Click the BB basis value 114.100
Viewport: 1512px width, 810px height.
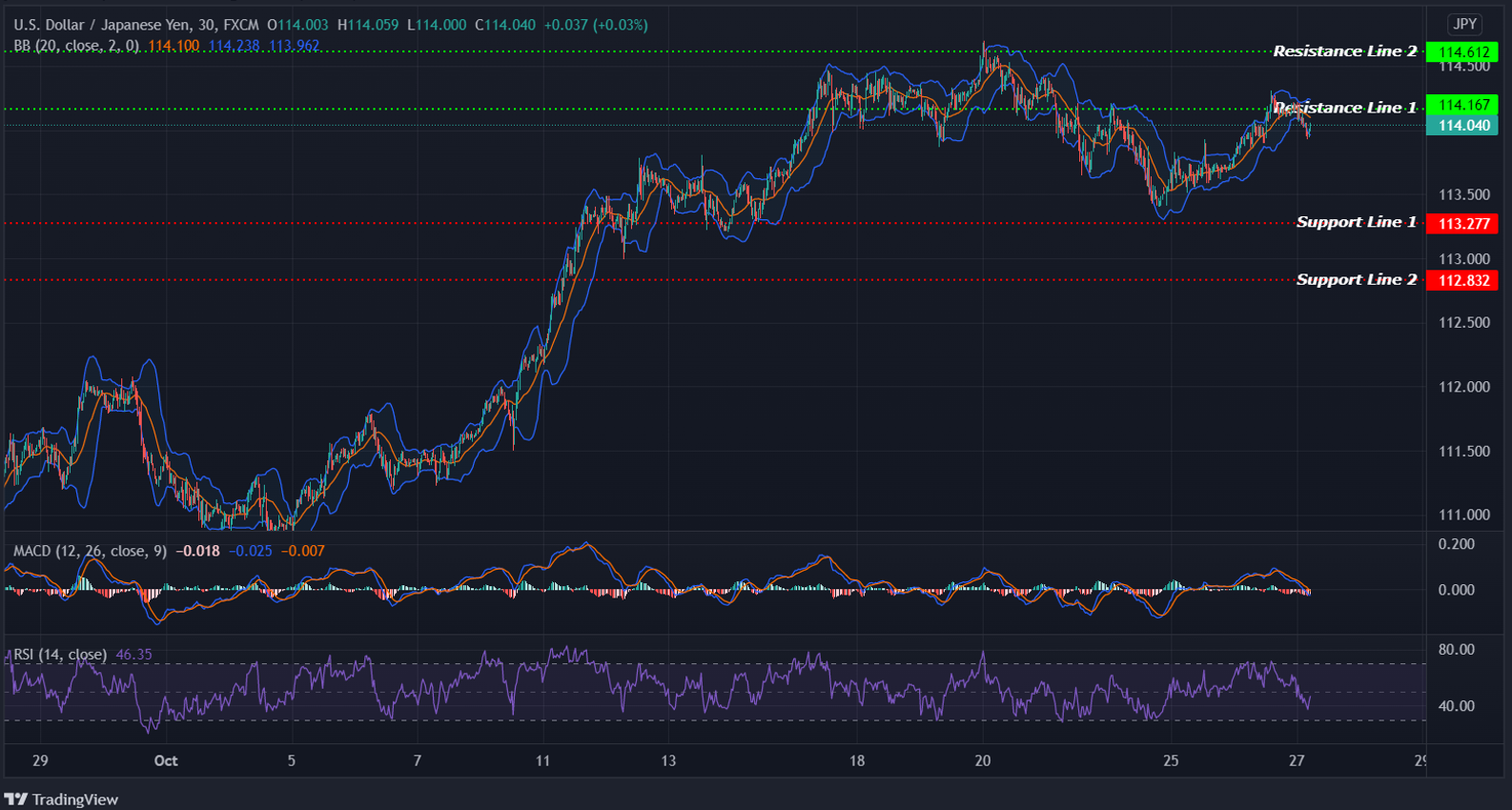point(174,46)
